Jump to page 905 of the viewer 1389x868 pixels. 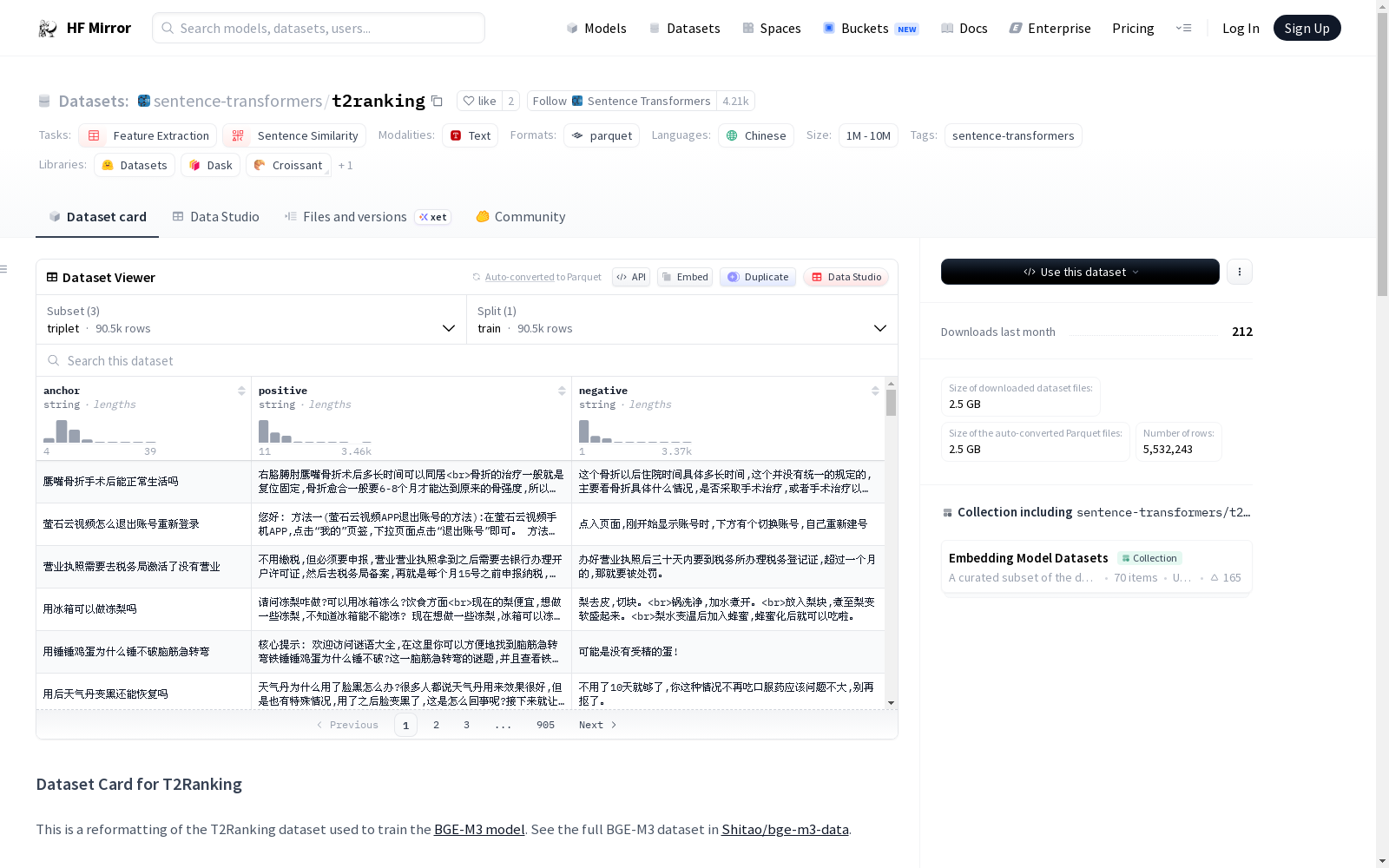click(545, 725)
